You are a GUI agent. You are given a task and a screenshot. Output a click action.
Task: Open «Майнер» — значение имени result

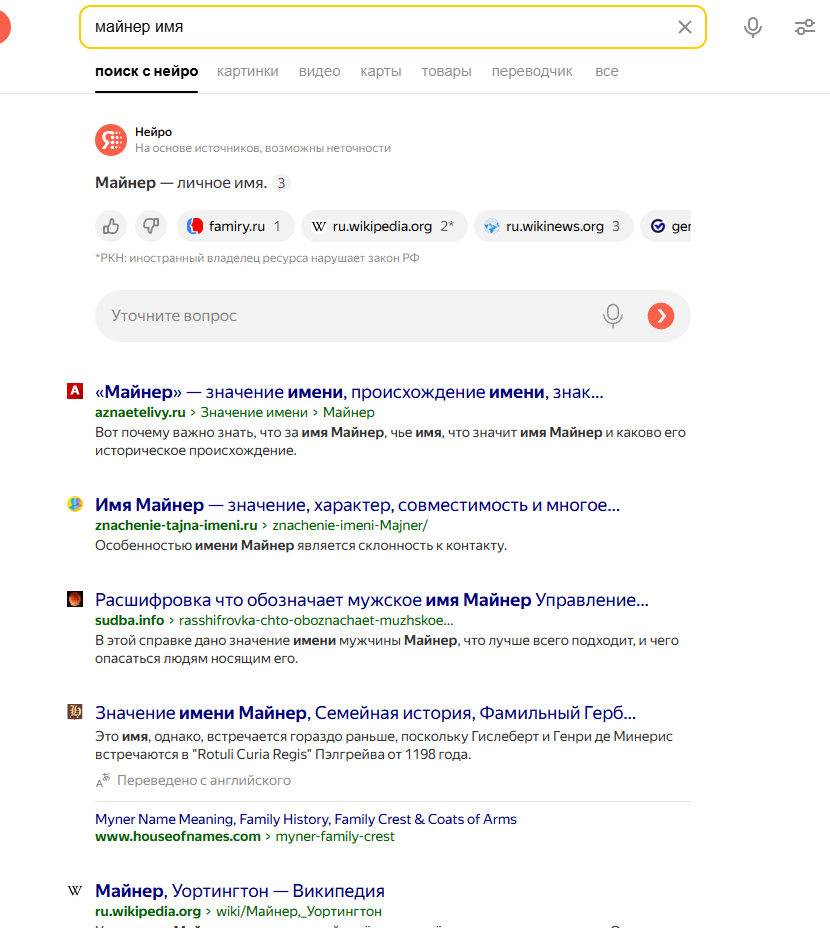pos(349,392)
